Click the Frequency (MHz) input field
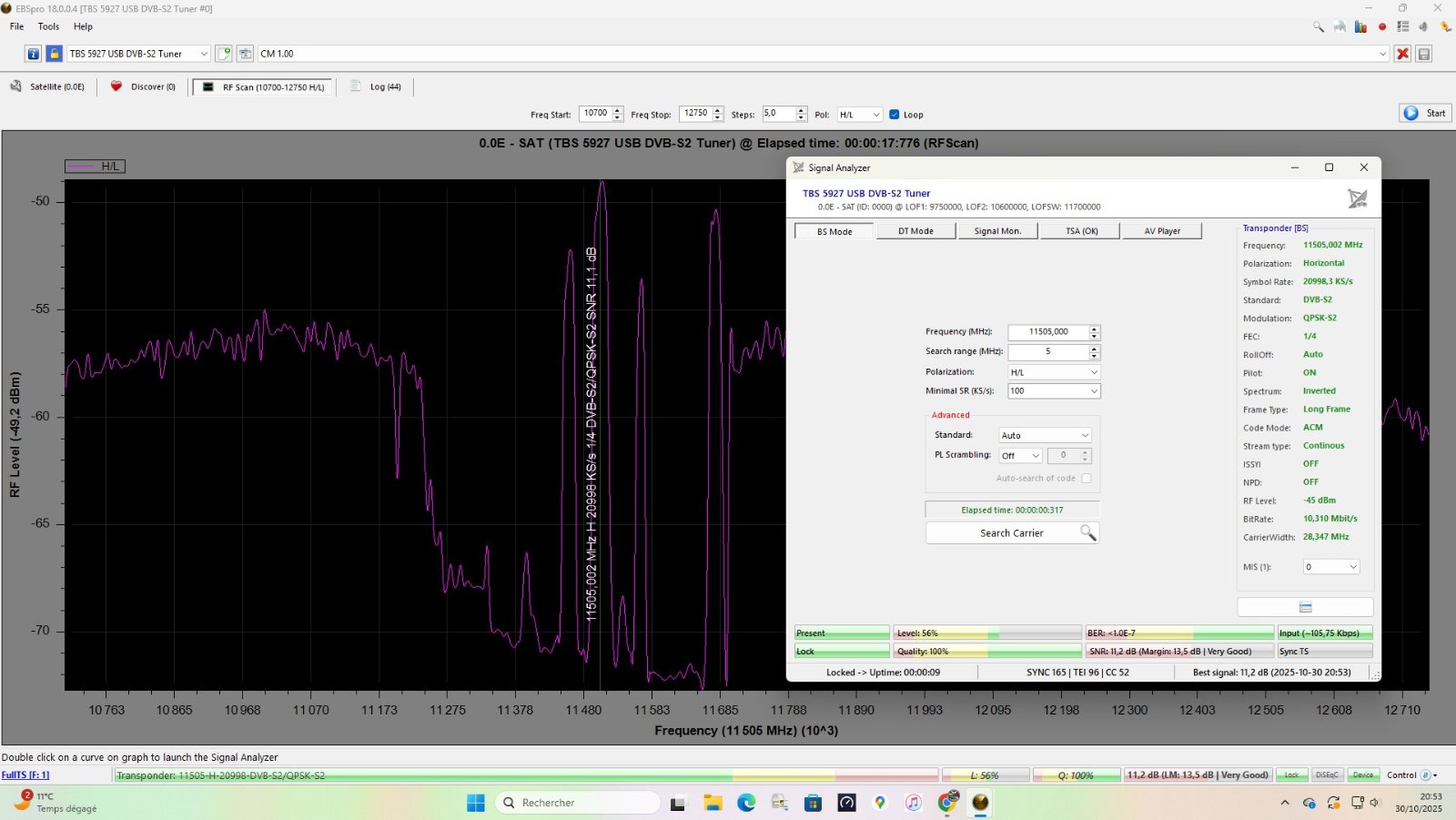This screenshot has width=1456, height=820. [x=1047, y=332]
